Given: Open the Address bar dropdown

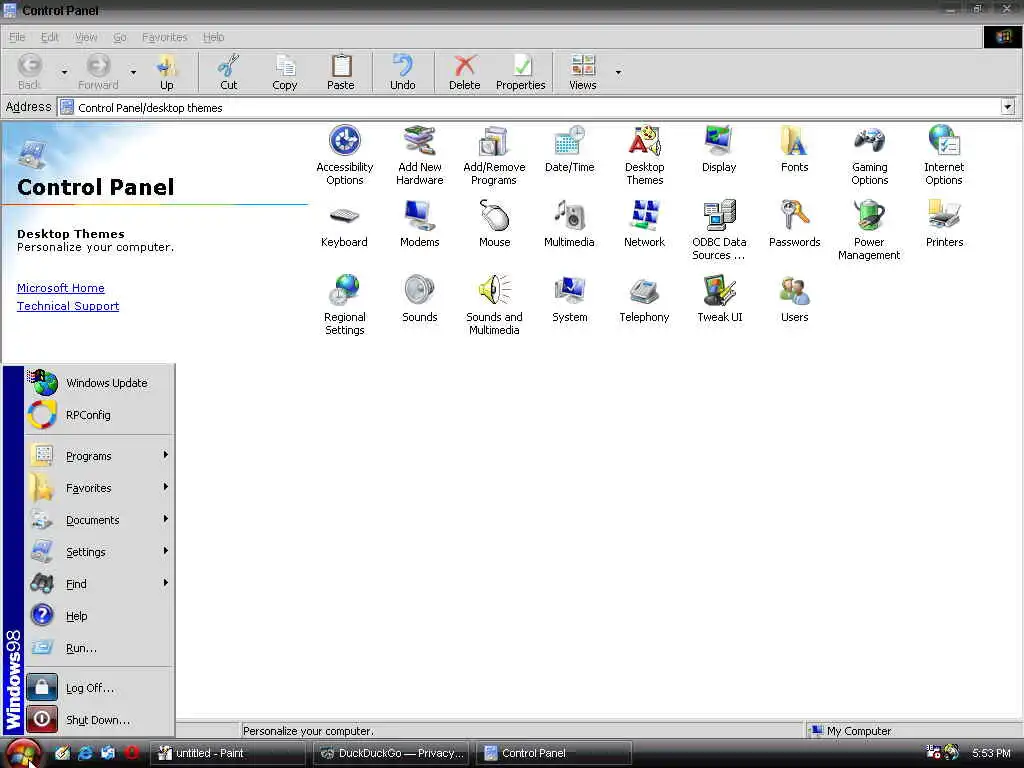Looking at the screenshot, I should point(1008,107).
